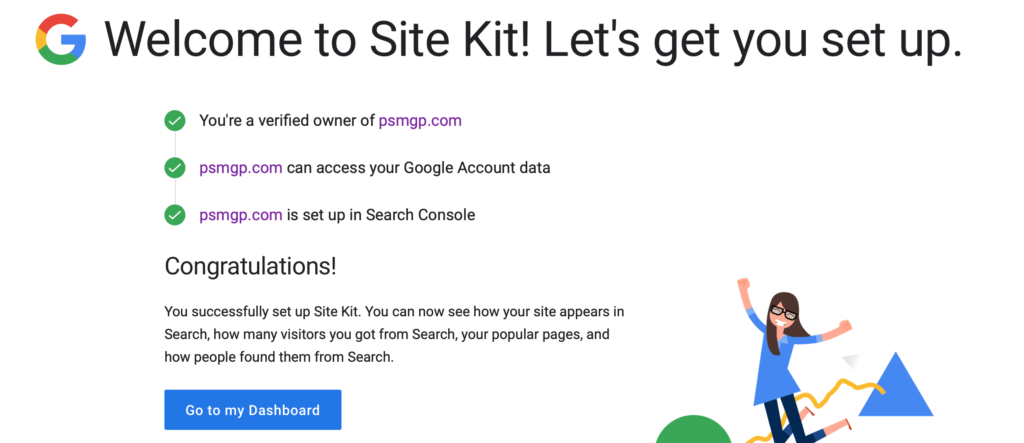Click the green semicircle shape

point(694,430)
